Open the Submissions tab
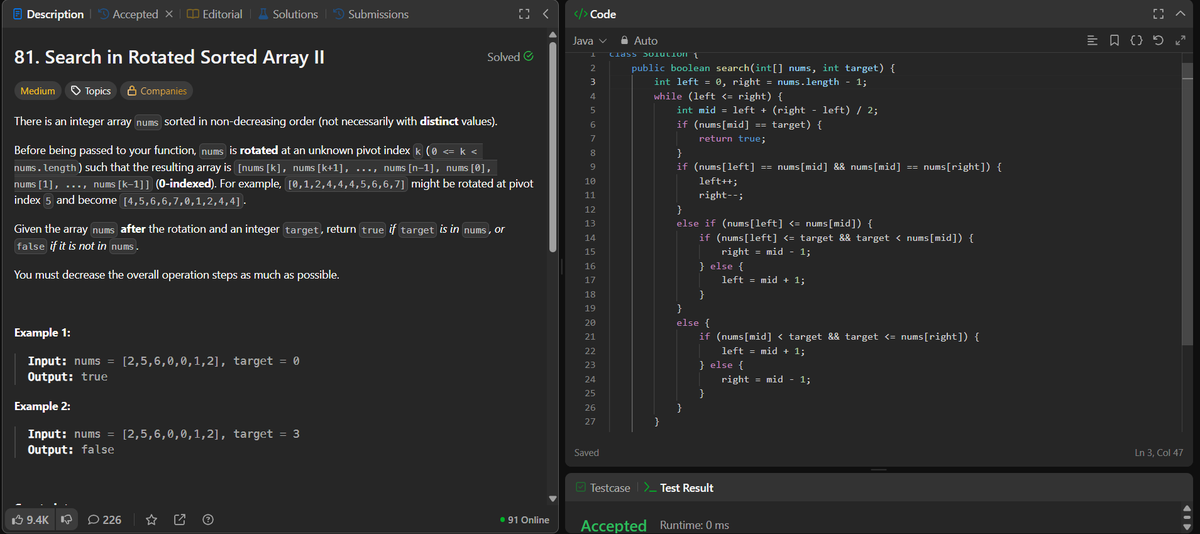This screenshot has height=534, width=1200. pyautogui.click(x=370, y=14)
